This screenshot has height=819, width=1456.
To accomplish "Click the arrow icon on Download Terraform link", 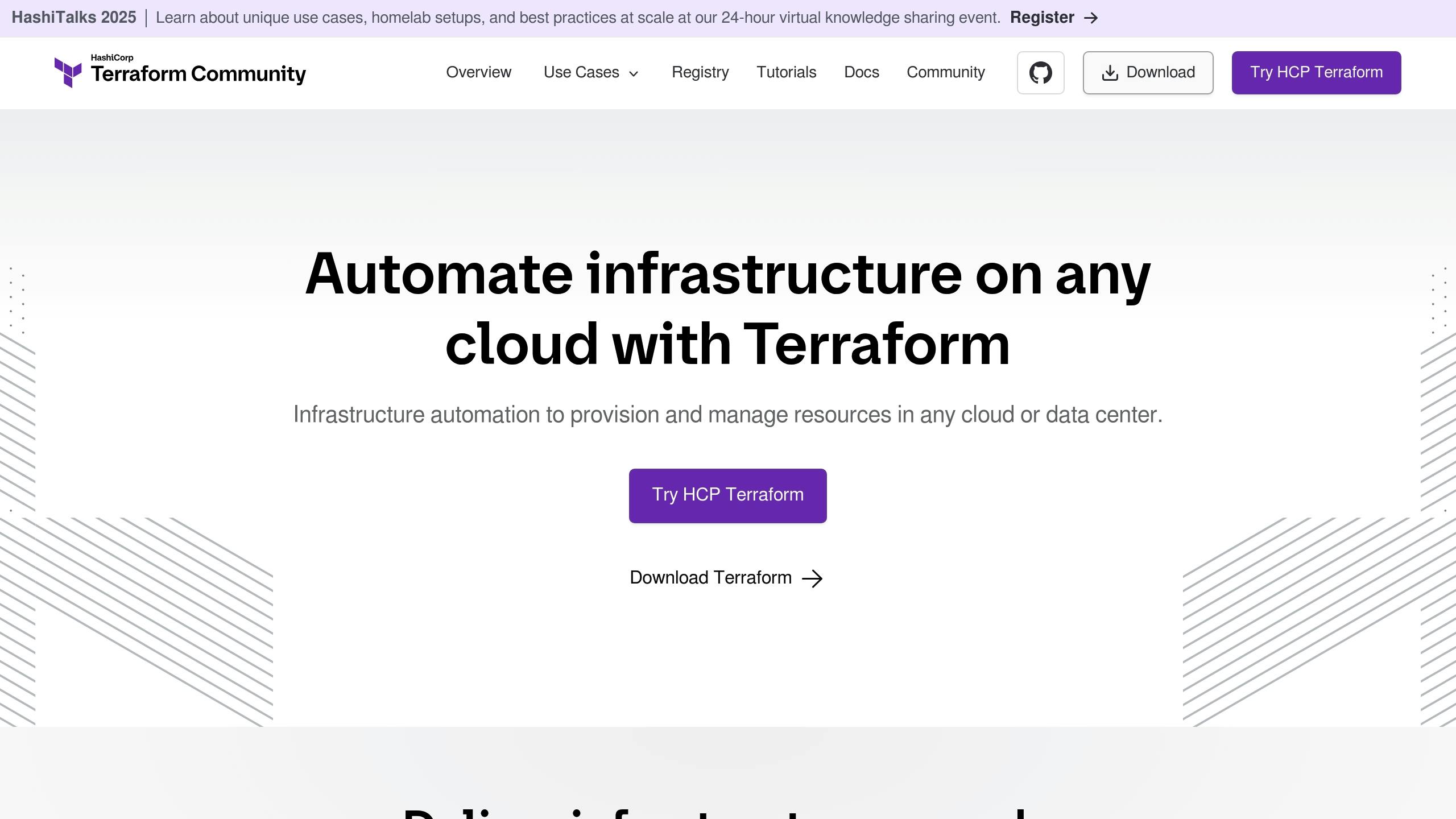I will [813, 577].
